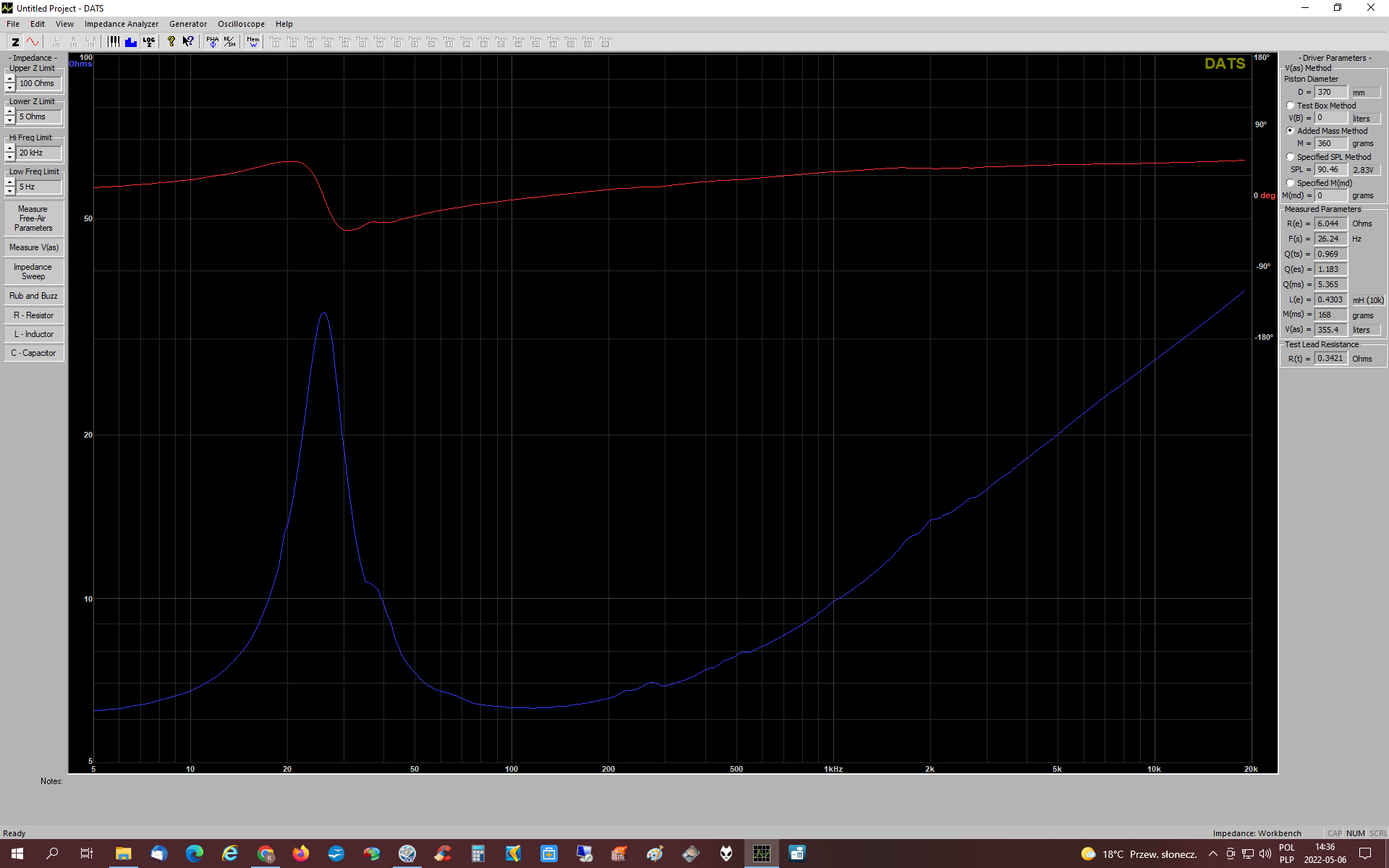This screenshot has height=868, width=1389.
Task: Select the Z impedance analyzer mode icon
Action: pos(15,42)
